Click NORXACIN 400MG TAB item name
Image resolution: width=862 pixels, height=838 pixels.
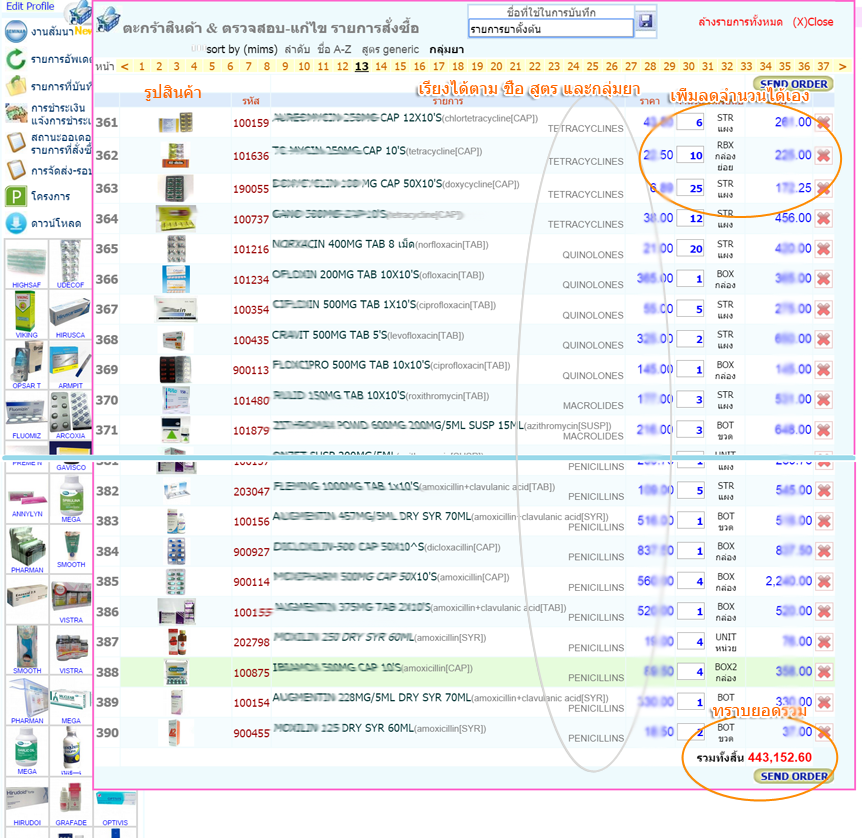coord(343,244)
